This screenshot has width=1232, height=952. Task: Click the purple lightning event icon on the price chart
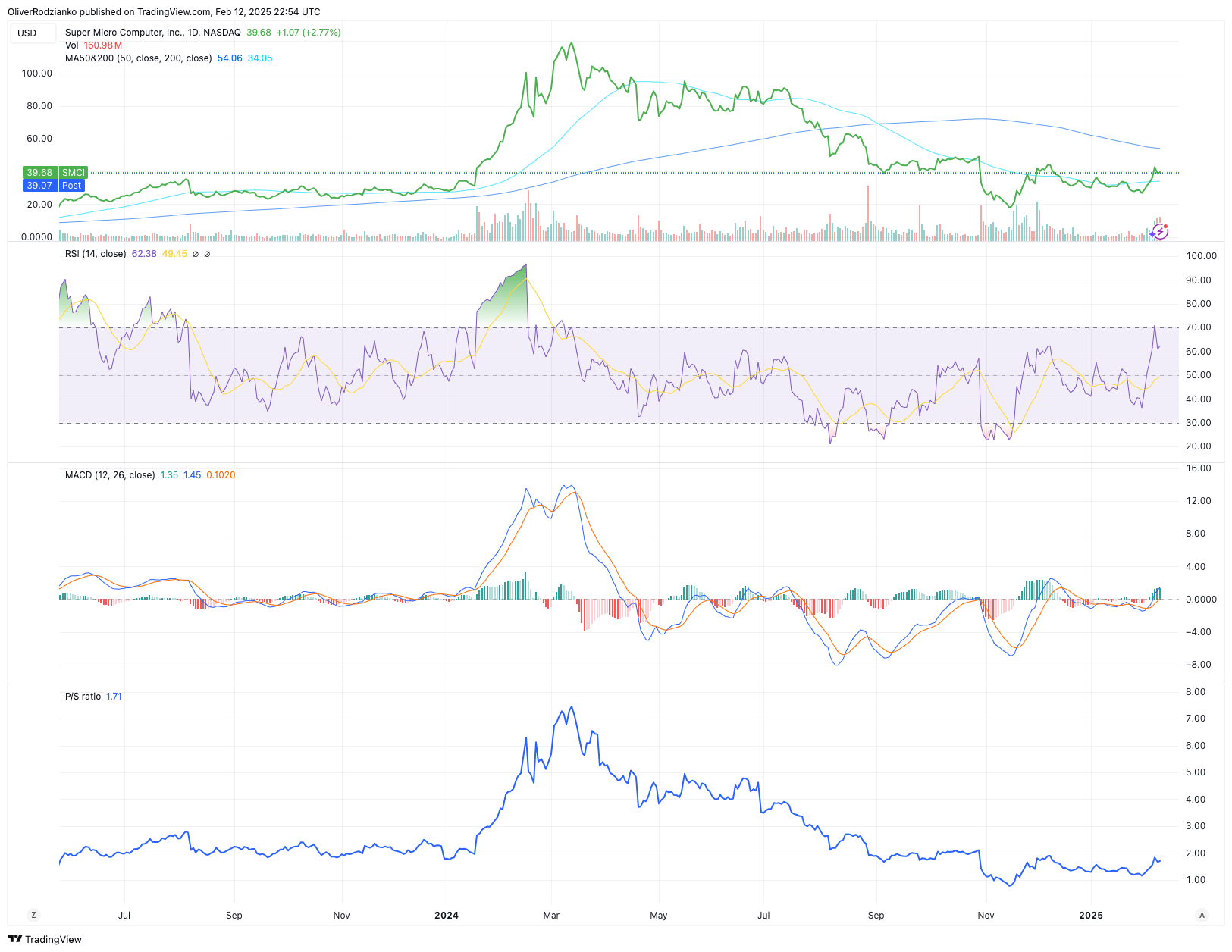pos(1160,232)
